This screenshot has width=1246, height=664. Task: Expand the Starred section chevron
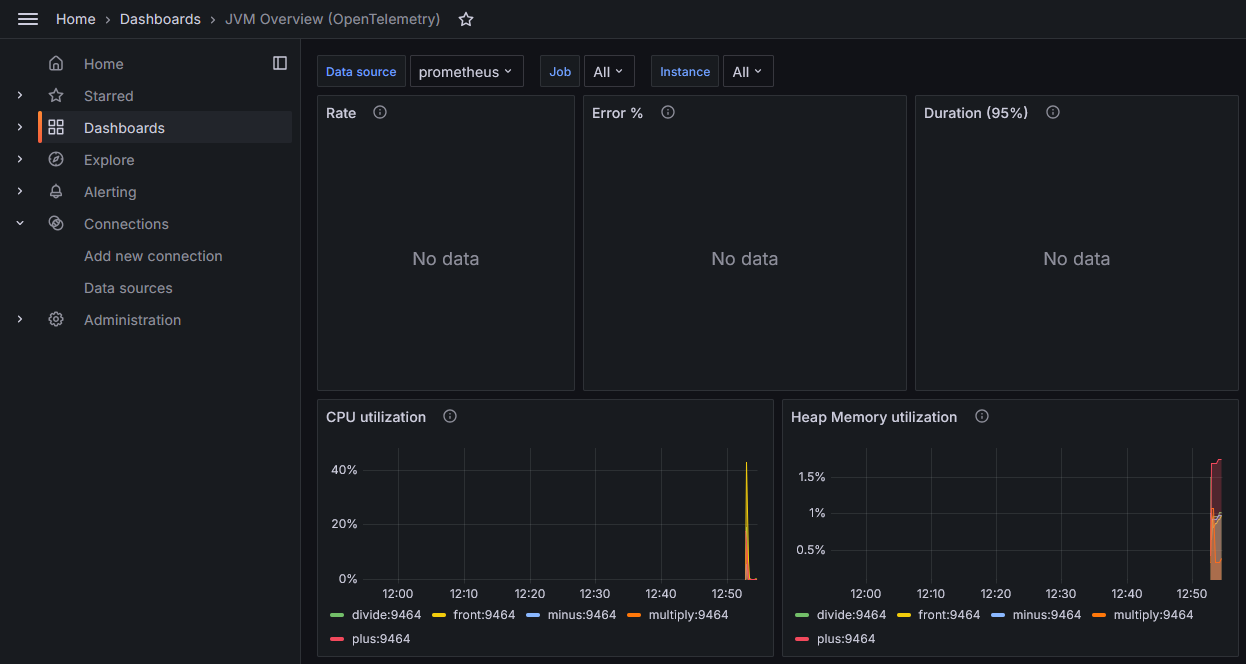coord(20,96)
